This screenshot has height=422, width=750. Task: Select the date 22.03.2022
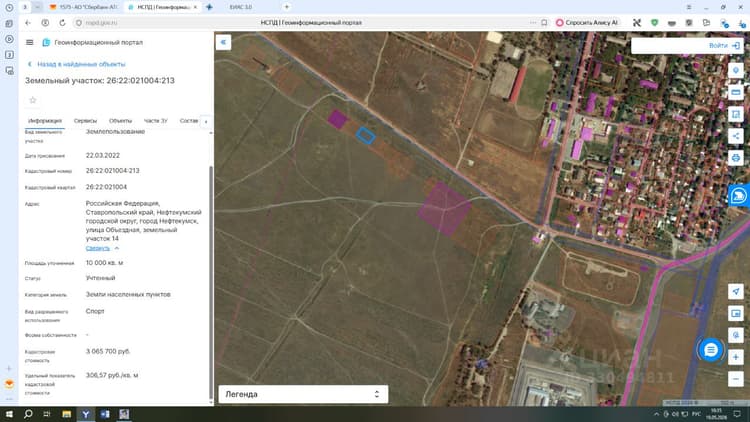click(x=103, y=155)
